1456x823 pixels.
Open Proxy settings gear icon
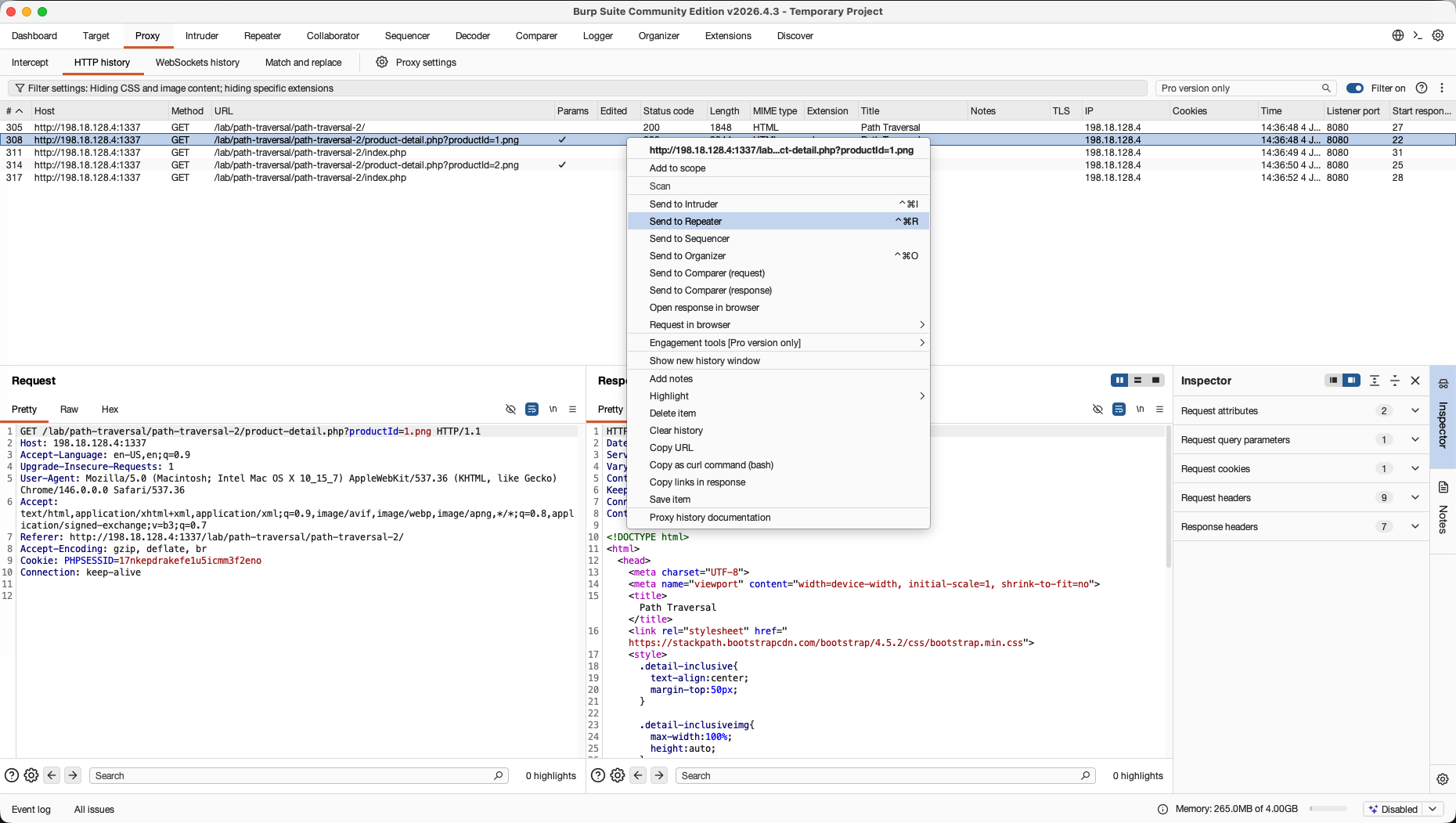tap(382, 62)
